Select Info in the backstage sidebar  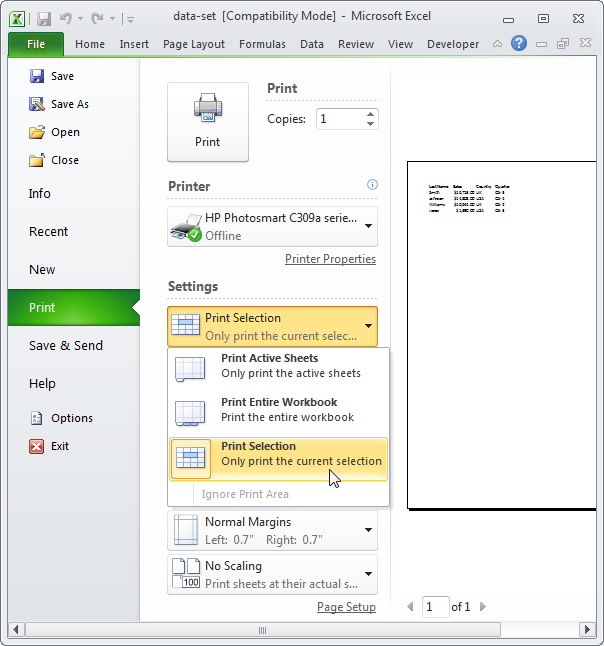(40, 194)
